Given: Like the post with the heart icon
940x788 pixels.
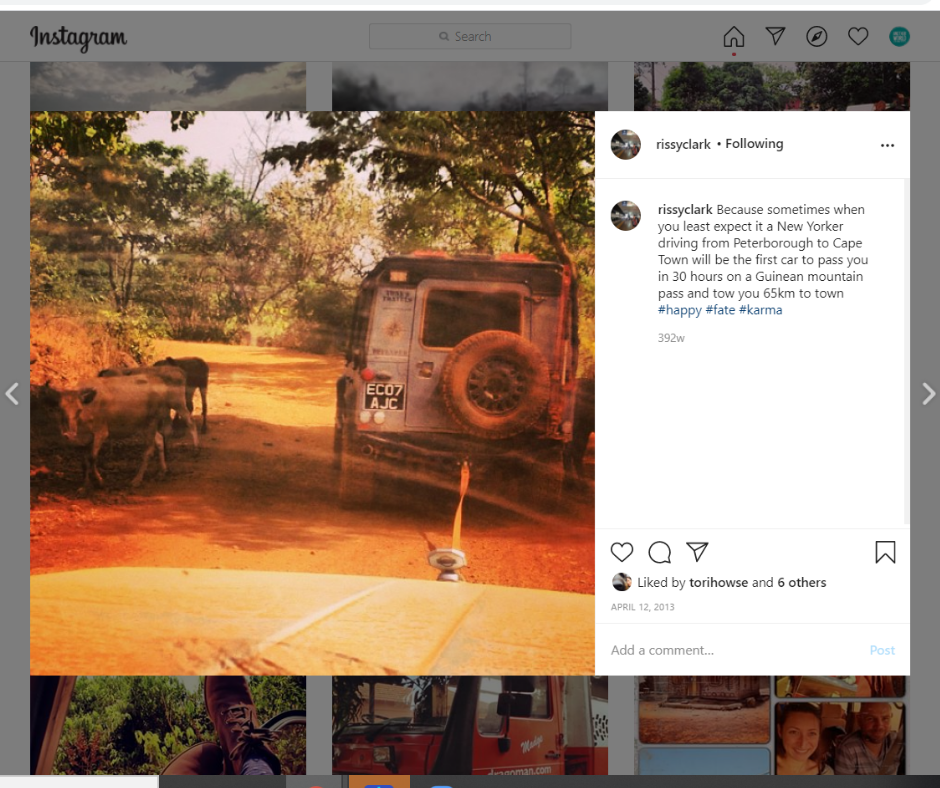Looking at the screenshot, I should pos(622,552).
